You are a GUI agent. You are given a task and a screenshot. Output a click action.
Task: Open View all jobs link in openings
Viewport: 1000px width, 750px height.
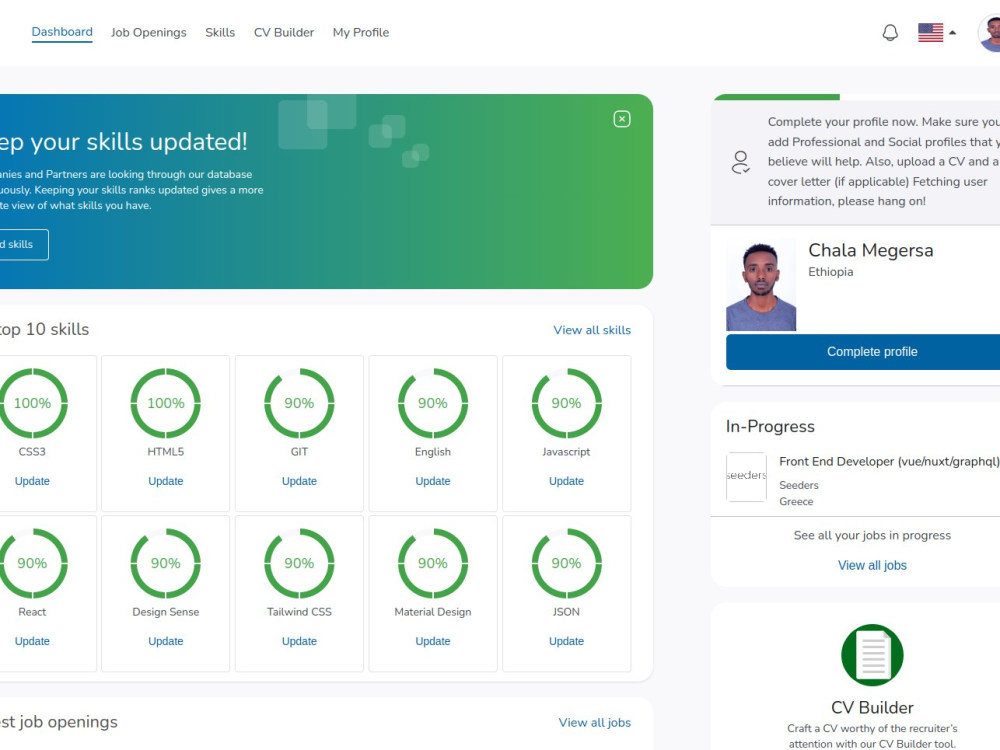594,723
